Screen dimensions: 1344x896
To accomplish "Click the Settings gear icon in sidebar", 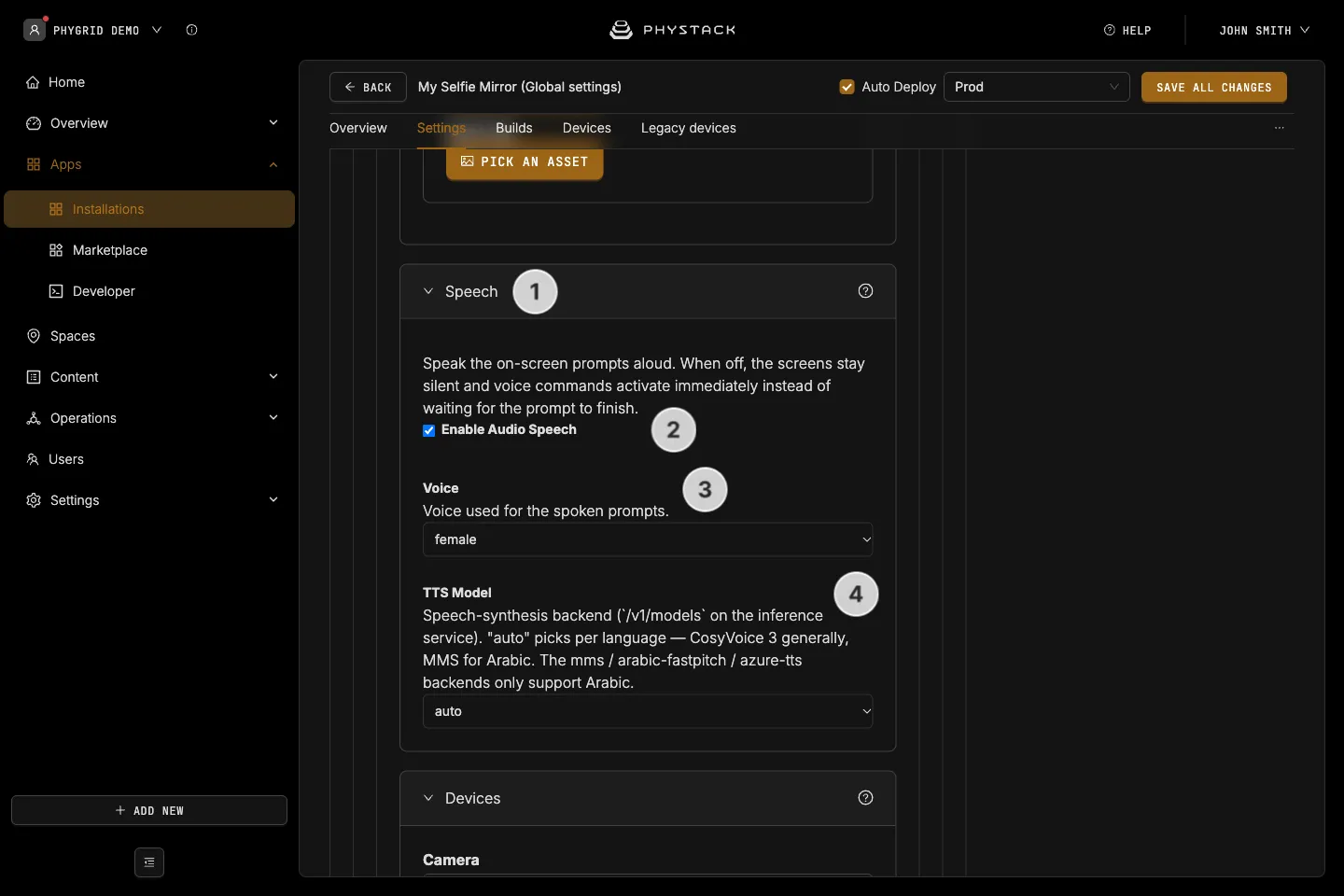I will pos(34,500).
